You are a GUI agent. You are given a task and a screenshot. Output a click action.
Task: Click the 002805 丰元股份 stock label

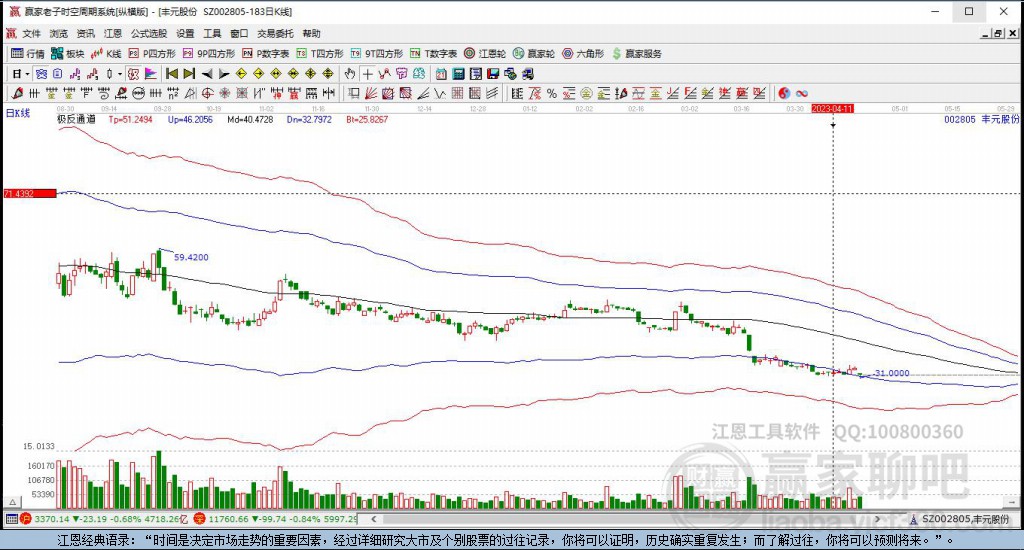click(982, 120)
